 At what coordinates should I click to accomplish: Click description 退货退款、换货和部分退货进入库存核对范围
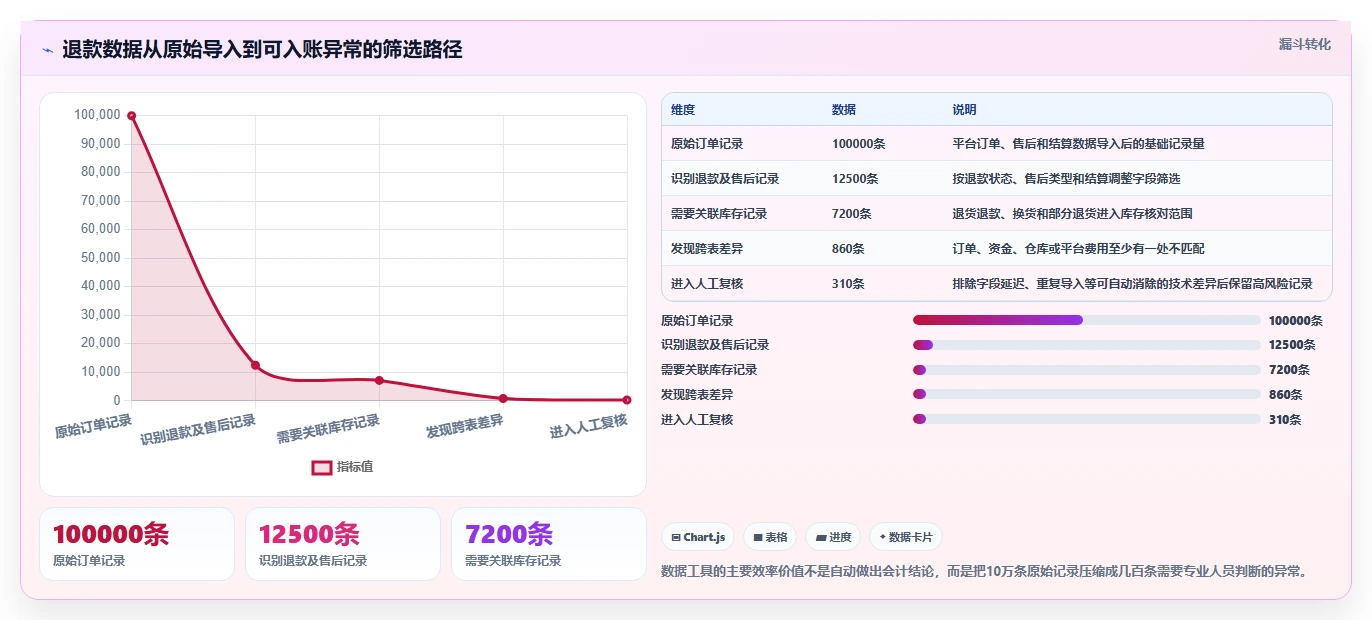(1072, 214)
